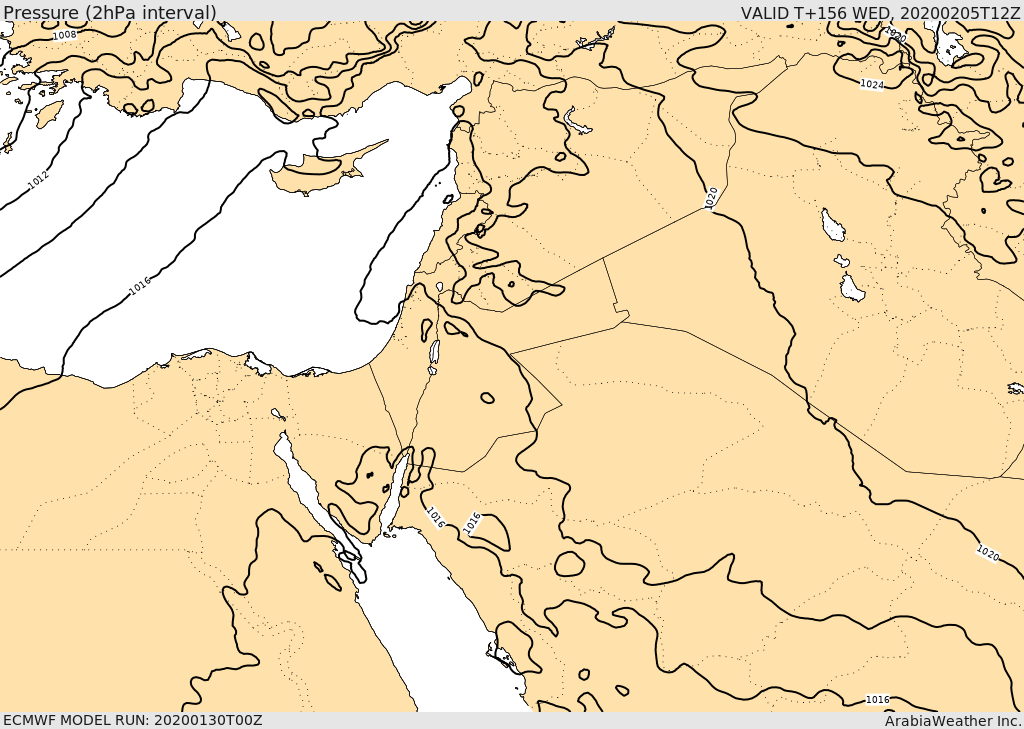The height and width of the screenshot is (729, 1024).
Task: Click the 1012 isobar label
Action: click(x=39, y=181)
